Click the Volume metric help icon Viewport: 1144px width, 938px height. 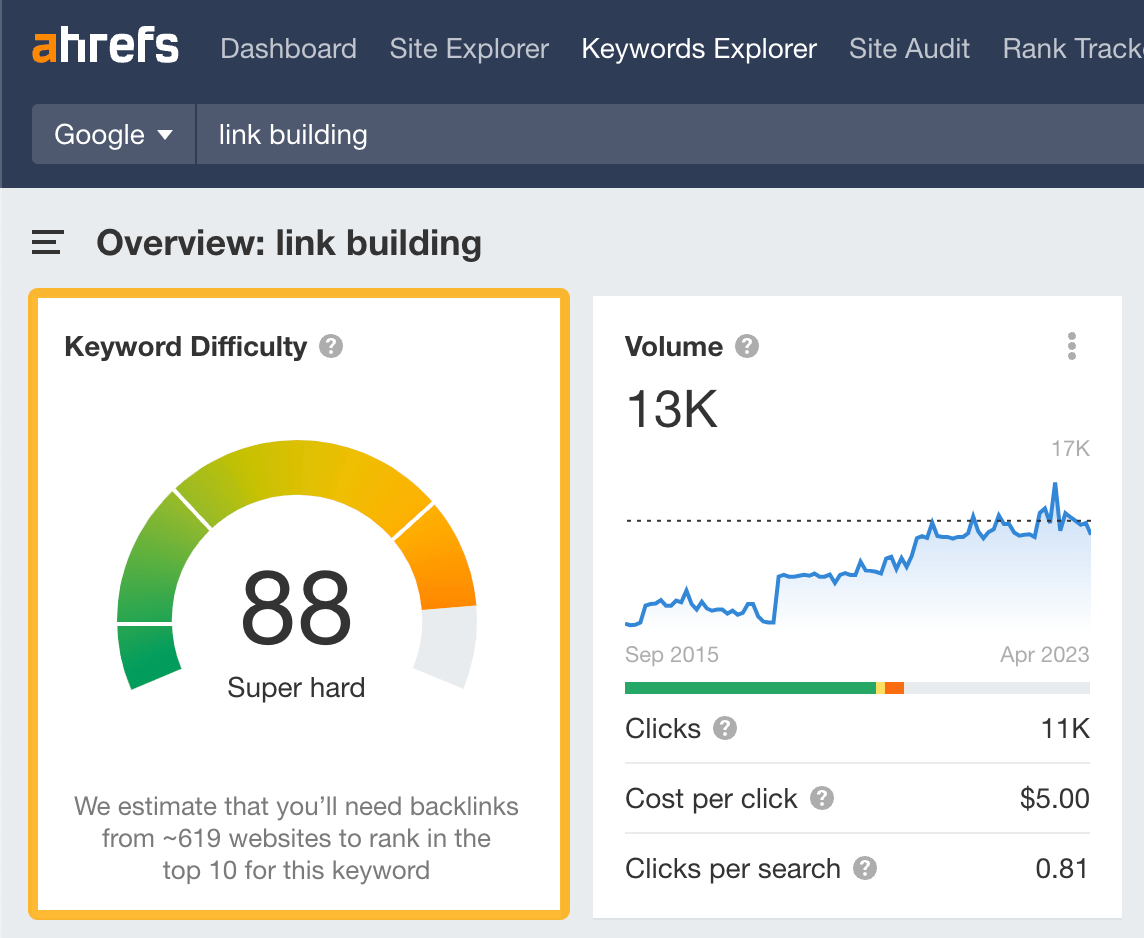pos(746,347)
